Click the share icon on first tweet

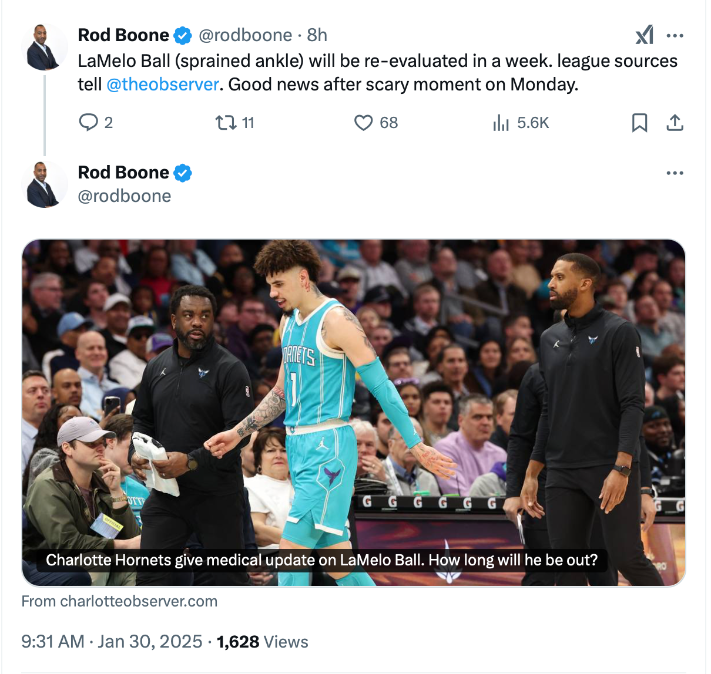(x=675, y=122)
